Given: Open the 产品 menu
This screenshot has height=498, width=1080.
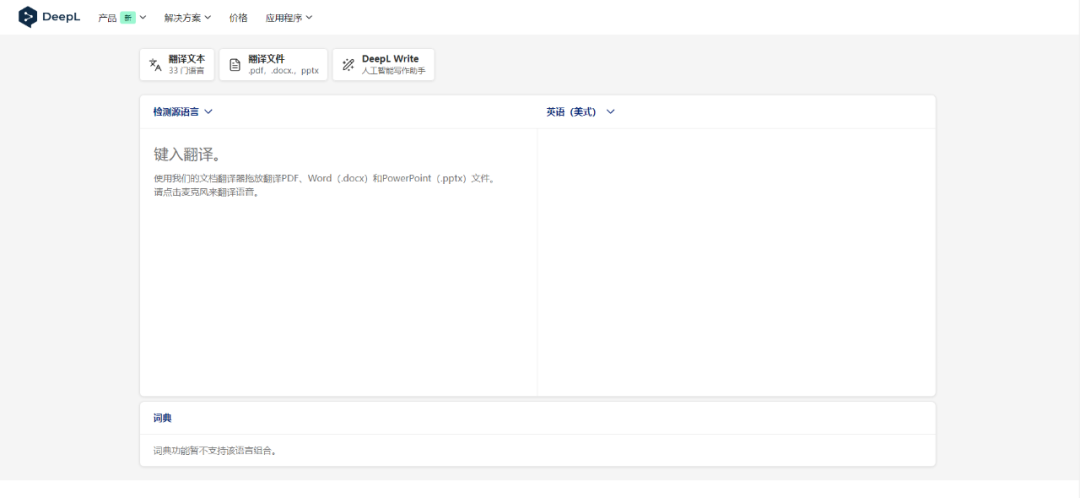Looking at the screenshot, I should click(x=122, y=18).
